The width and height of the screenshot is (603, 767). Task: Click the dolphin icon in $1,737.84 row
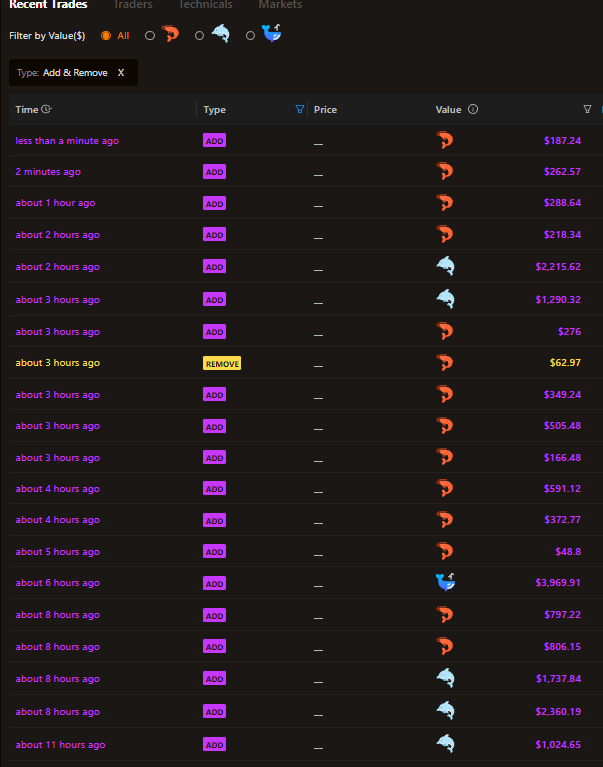pos(446,678)
